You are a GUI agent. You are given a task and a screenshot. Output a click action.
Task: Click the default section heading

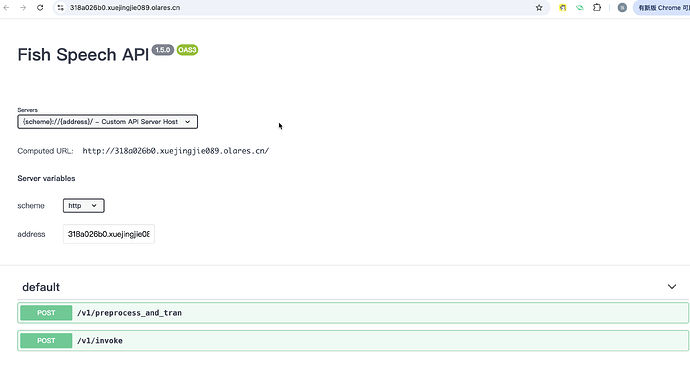tap(41, 287)
